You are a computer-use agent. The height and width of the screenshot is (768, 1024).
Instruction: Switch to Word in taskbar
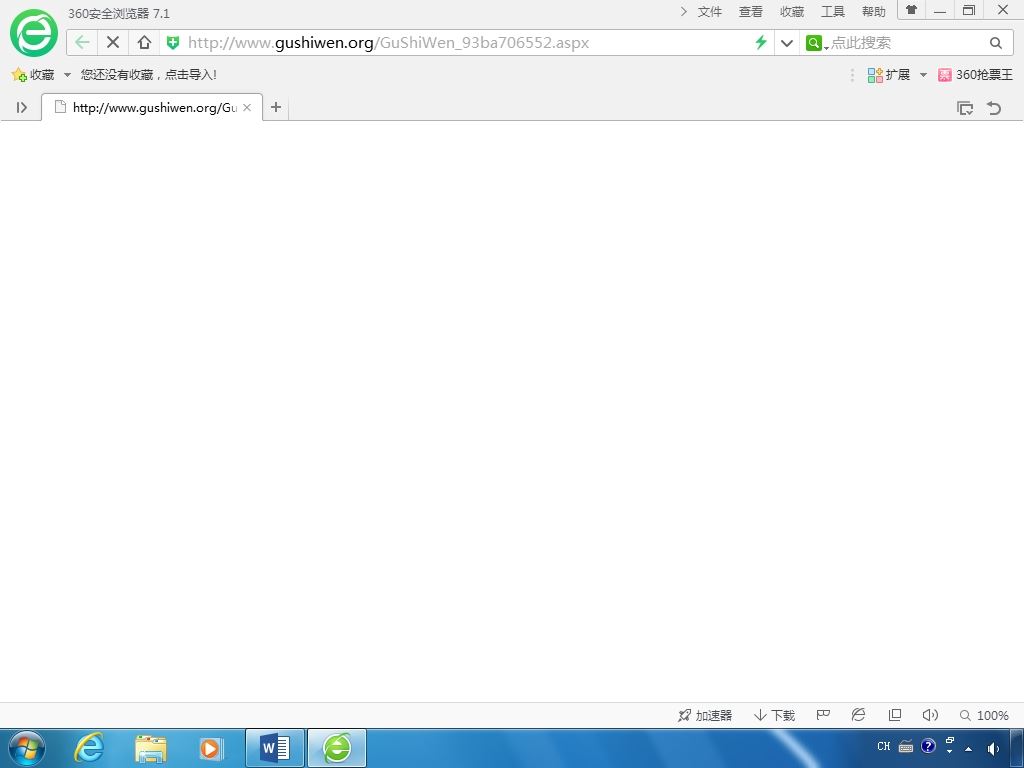(x=275, y=748)
